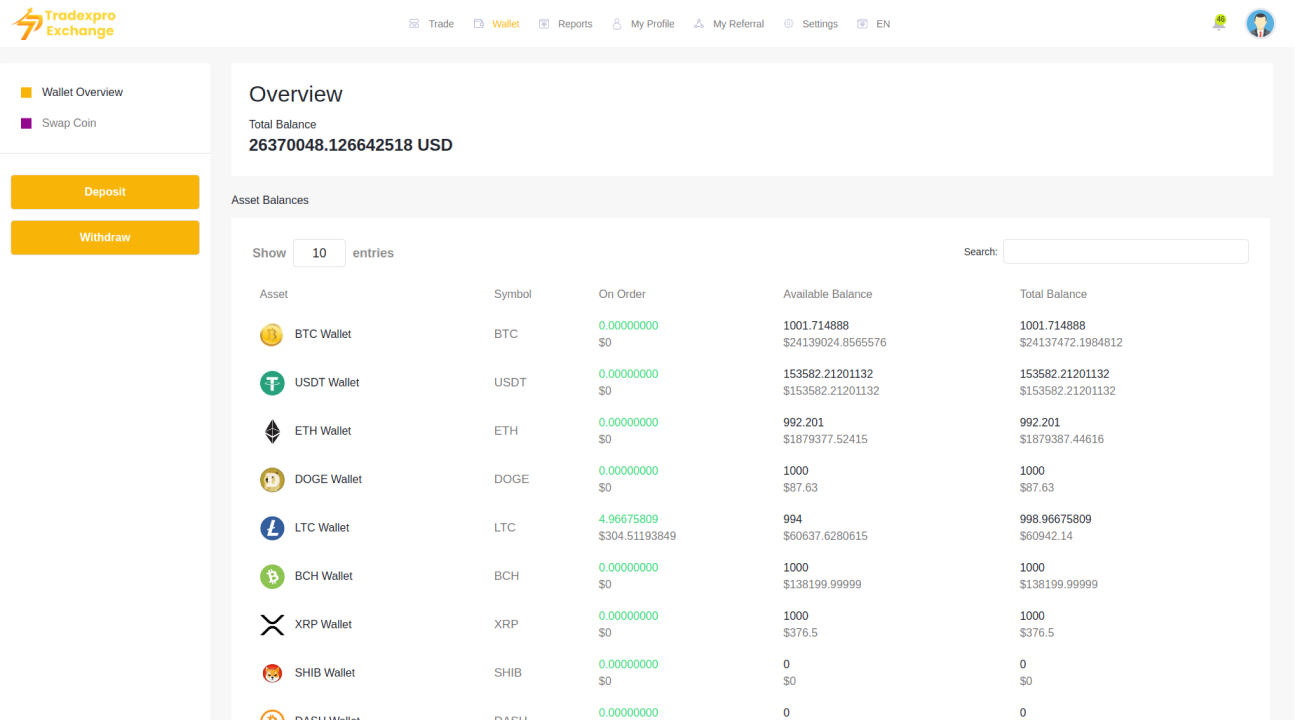Sort table by Available Balance header

coord(827,294)
